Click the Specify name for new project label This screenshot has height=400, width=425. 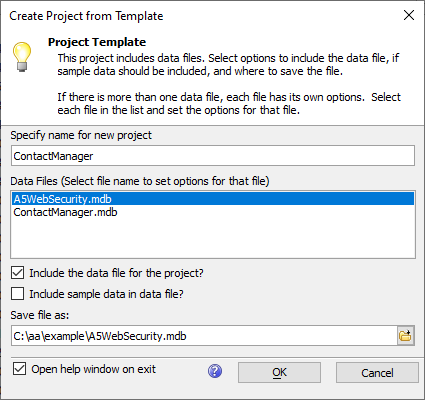pos(81,135)
